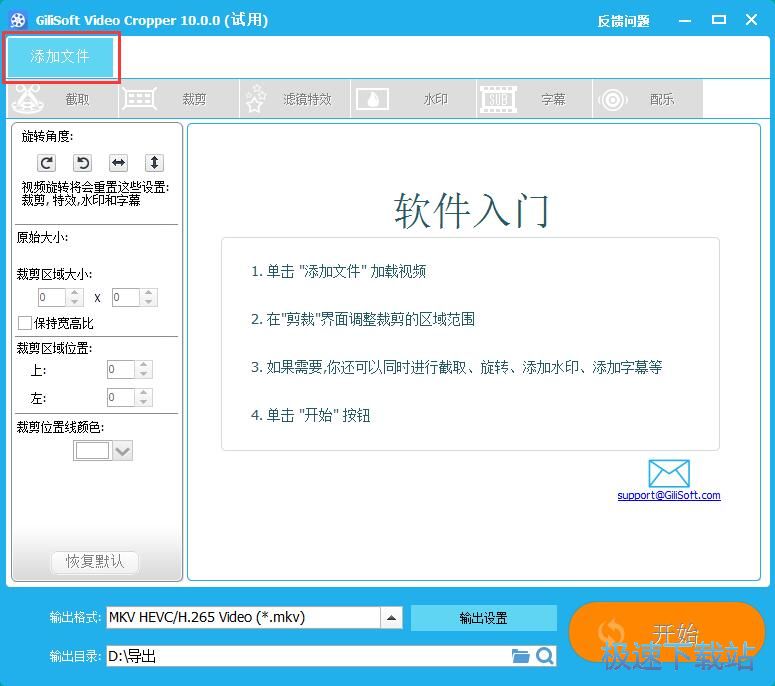Image resolution: width=775 pixels, height=686 pixels.
Task: Click the crop line color swatch
Action: click(x=92, y=451)
